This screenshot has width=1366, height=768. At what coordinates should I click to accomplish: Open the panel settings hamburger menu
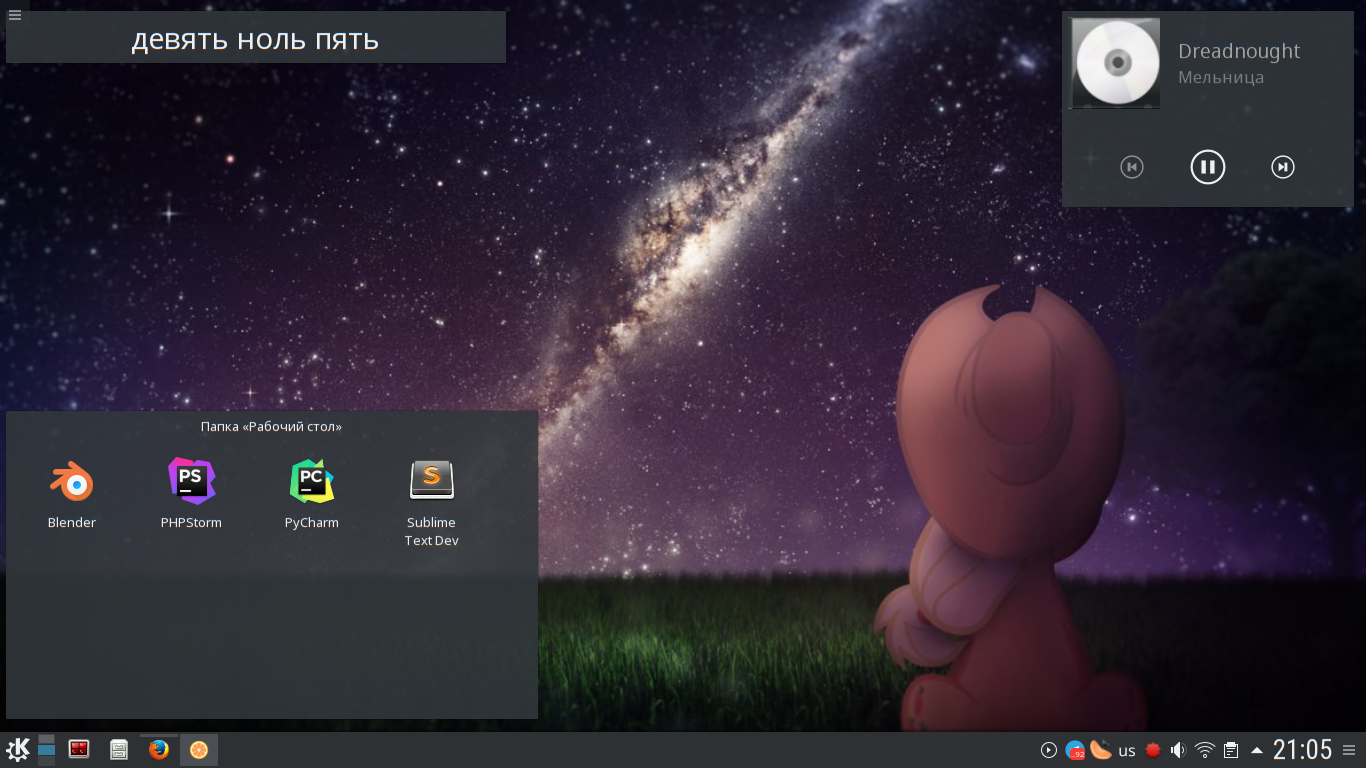pyautogui.click(x=1349, y=750)
